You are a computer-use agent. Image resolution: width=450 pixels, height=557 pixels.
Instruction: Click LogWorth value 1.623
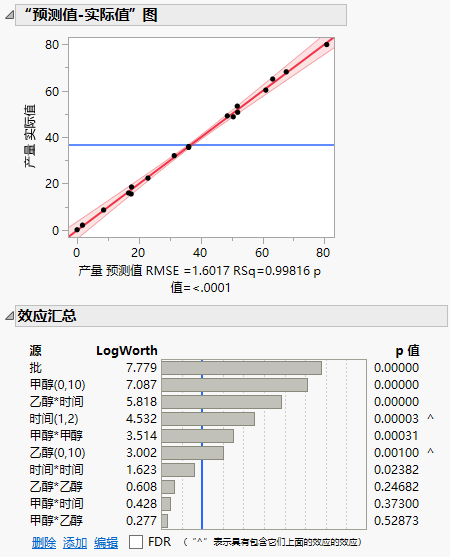point(141,470)
